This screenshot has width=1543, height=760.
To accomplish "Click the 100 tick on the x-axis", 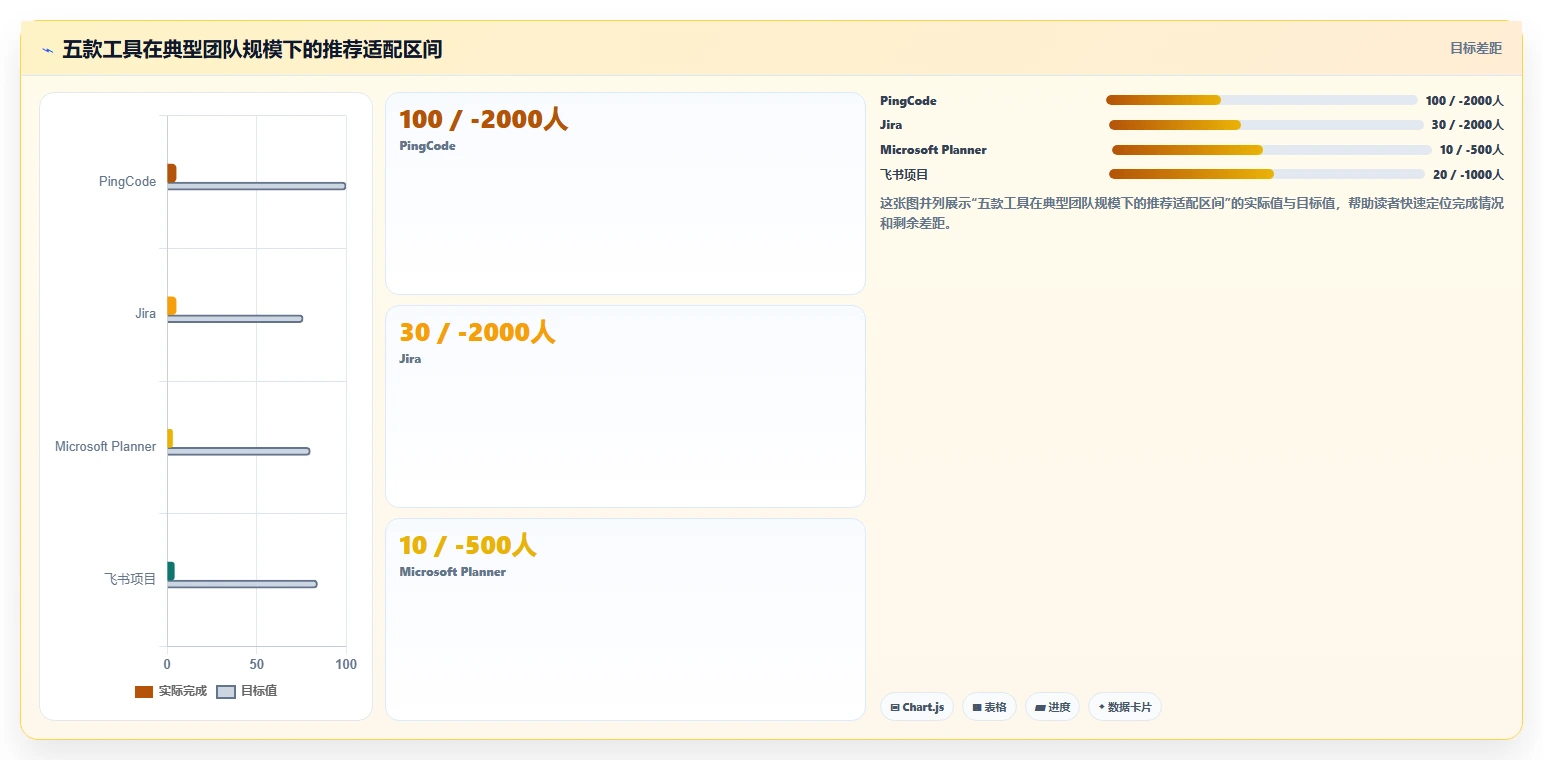I will (x=346, y=665).
